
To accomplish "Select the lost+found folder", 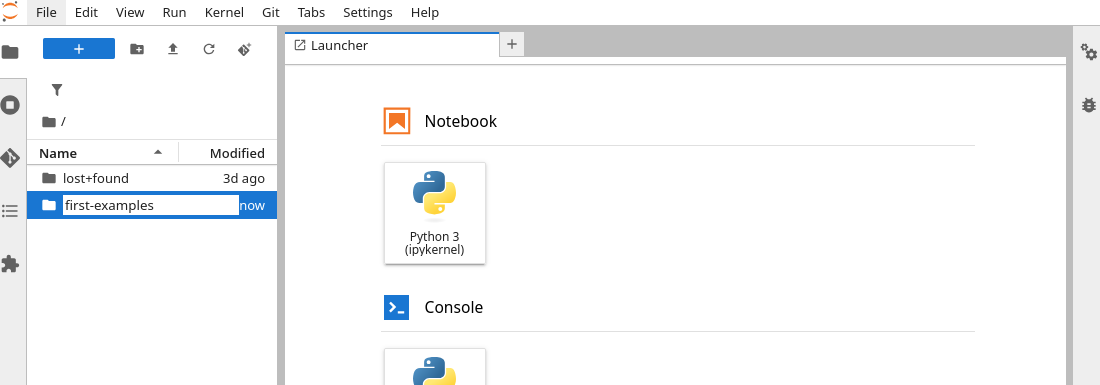I will click(x=152, y=178).
